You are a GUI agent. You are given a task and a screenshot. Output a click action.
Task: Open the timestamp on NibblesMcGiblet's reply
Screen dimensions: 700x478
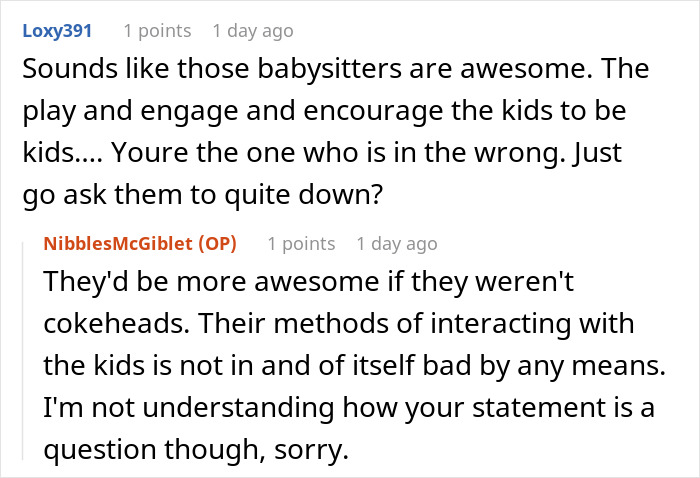[x=397, y=244]
